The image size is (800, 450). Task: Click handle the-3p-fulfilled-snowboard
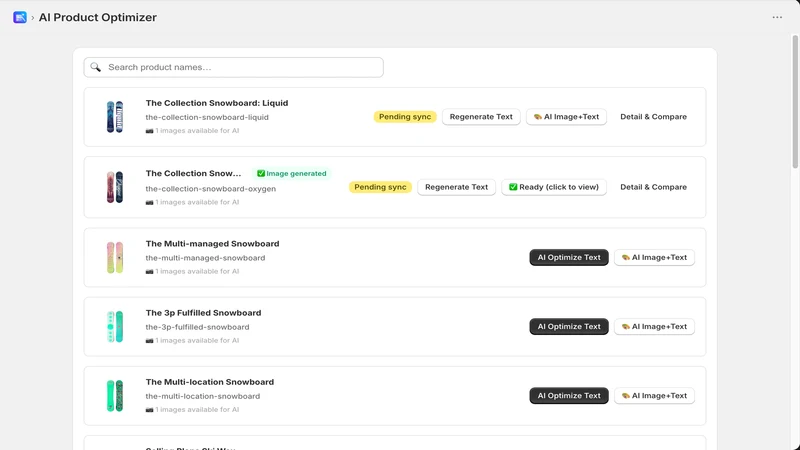(197, 327)
